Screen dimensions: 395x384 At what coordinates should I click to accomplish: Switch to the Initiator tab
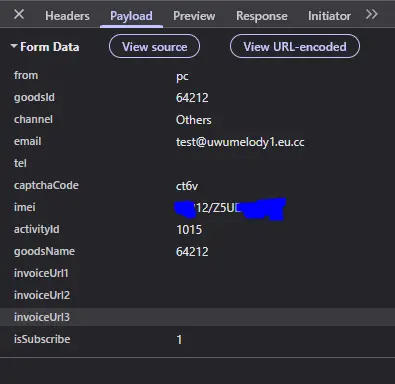(x=329, y=16)
